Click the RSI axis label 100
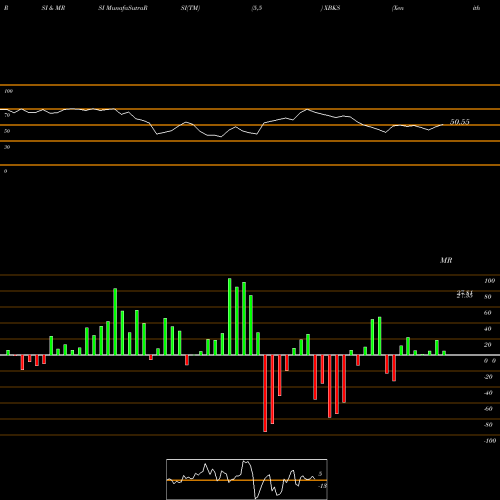Screen dimensions: 500x500 pyautogui.click(x=8, y=91)
